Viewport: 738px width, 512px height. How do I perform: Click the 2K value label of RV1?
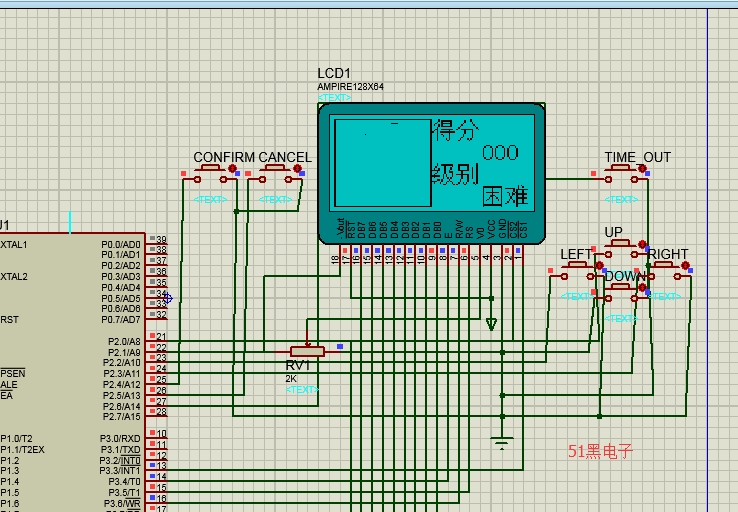(291, 379)
